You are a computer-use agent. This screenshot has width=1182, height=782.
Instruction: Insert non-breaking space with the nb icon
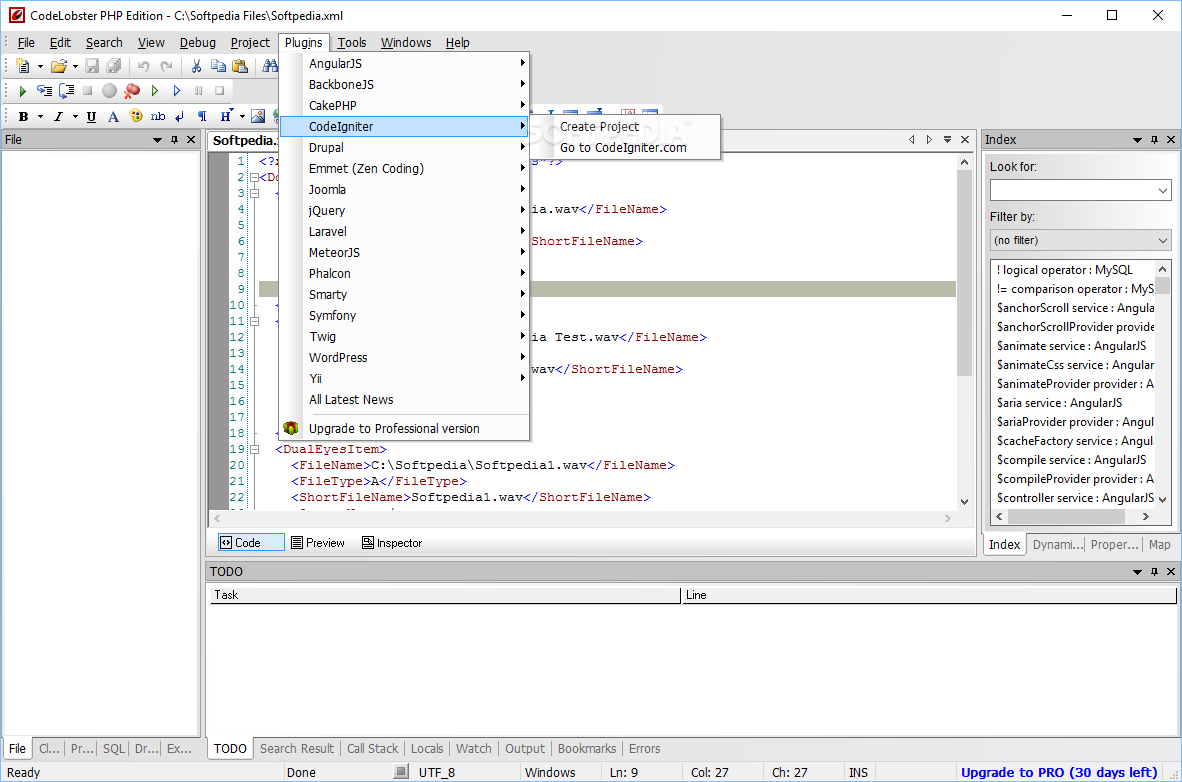click(158, 116)
